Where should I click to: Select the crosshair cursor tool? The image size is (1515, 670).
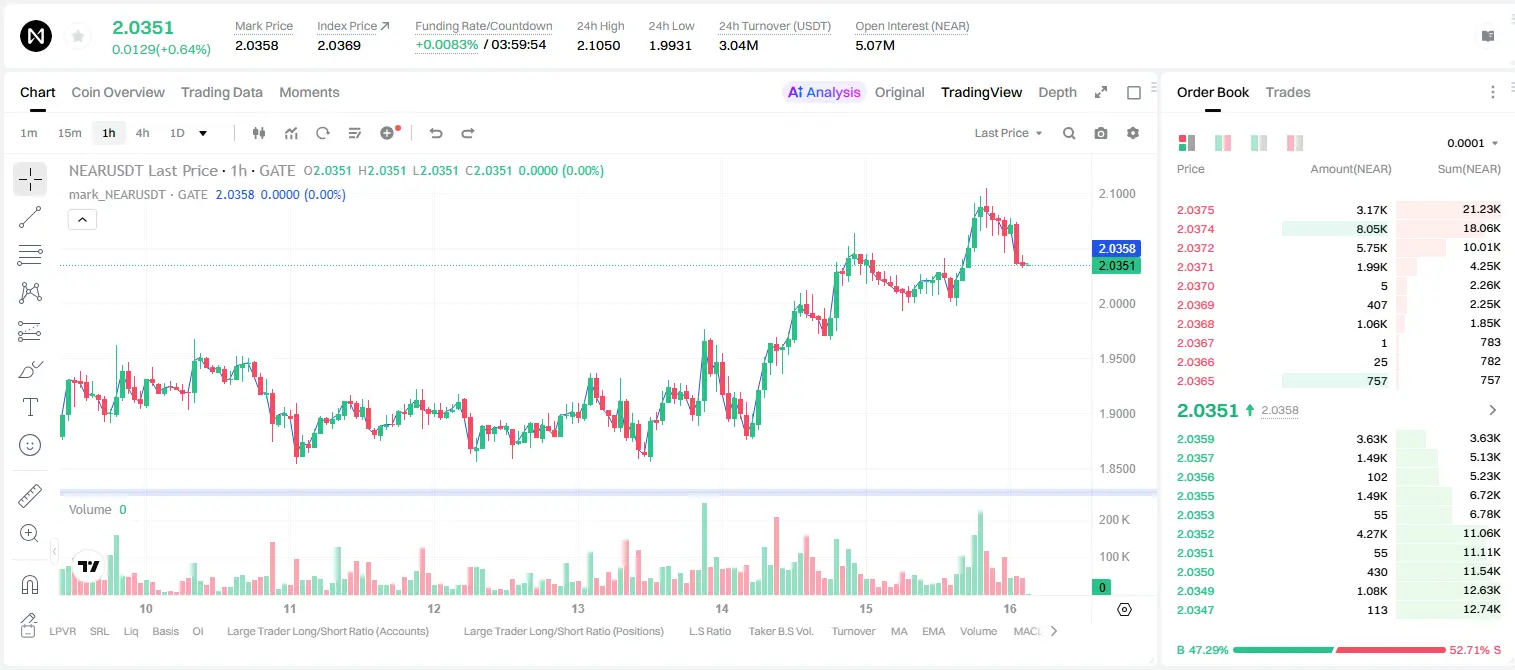click(x=30, y=179)
